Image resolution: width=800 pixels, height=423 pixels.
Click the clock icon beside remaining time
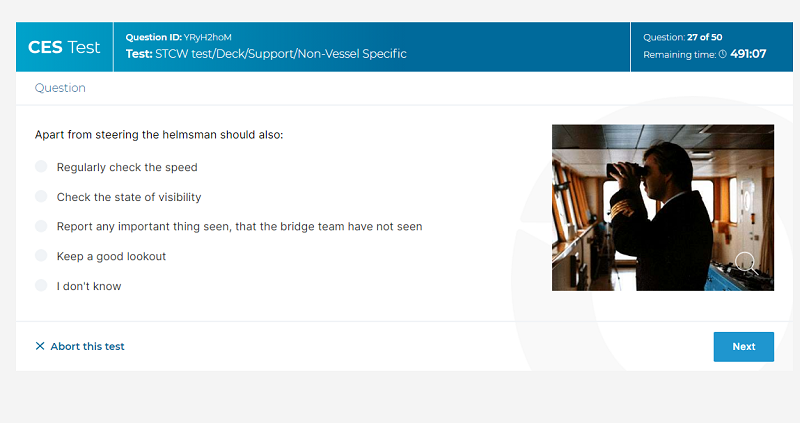pyautogui.click(x=722, y=54)
